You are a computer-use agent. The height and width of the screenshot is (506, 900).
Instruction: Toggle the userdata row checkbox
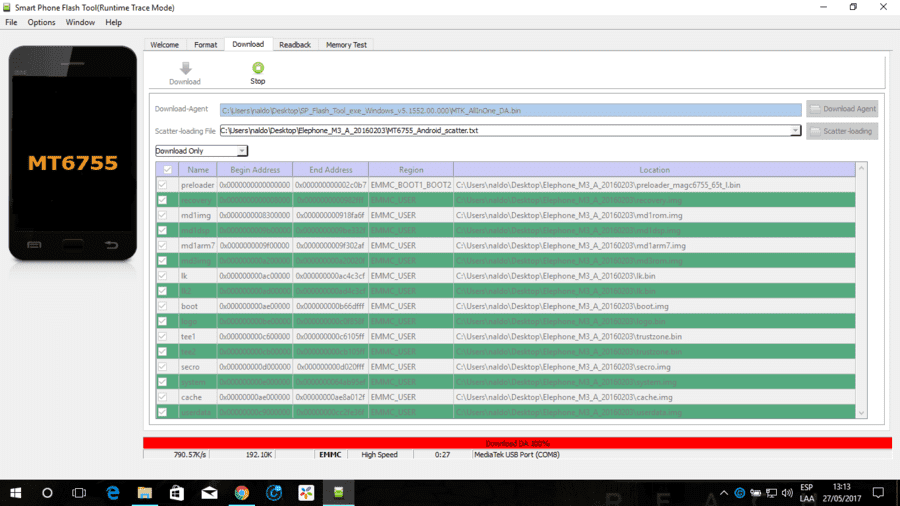click(162, 412)
